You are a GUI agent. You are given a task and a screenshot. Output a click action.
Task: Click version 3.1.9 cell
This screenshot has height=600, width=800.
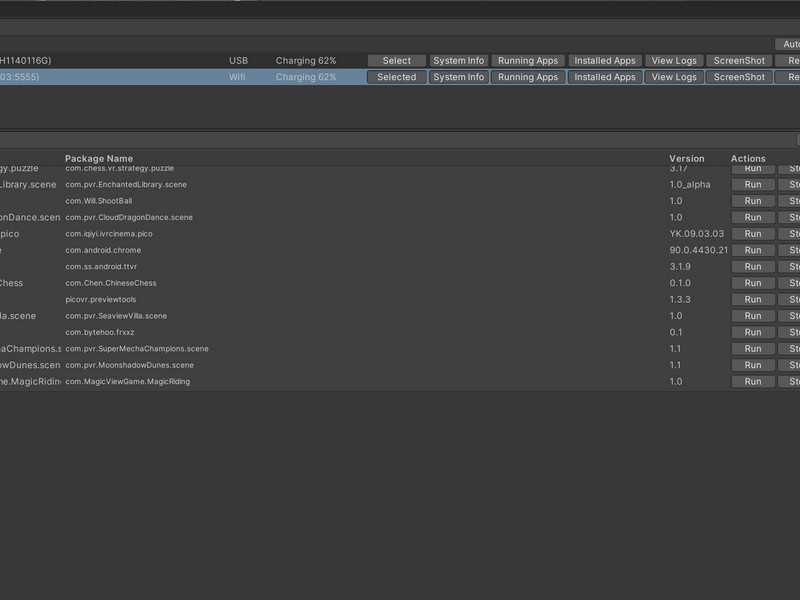click(680, 266)
